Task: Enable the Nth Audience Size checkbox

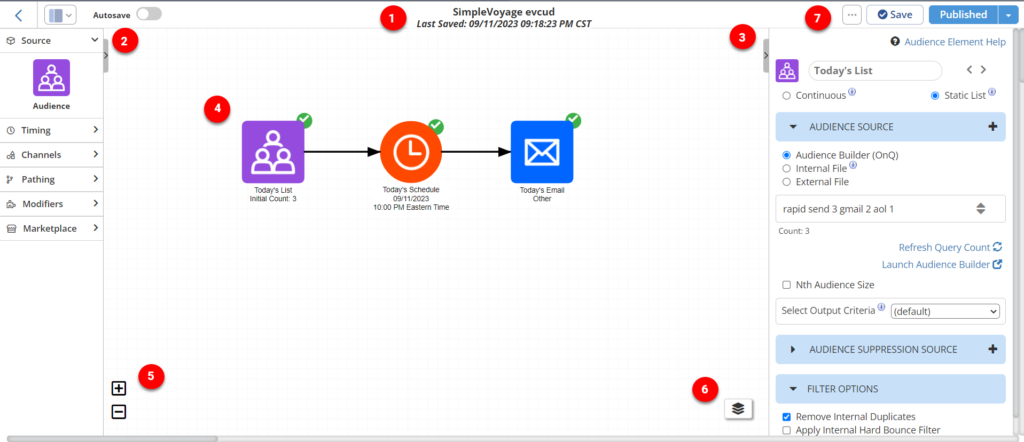Action: point(787,285)
